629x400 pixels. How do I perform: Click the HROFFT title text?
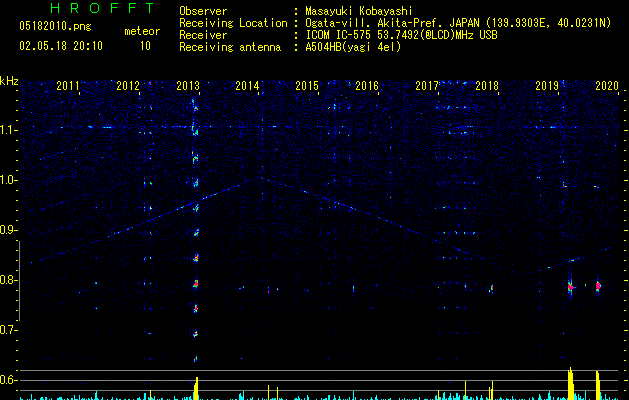pos(102,8)
